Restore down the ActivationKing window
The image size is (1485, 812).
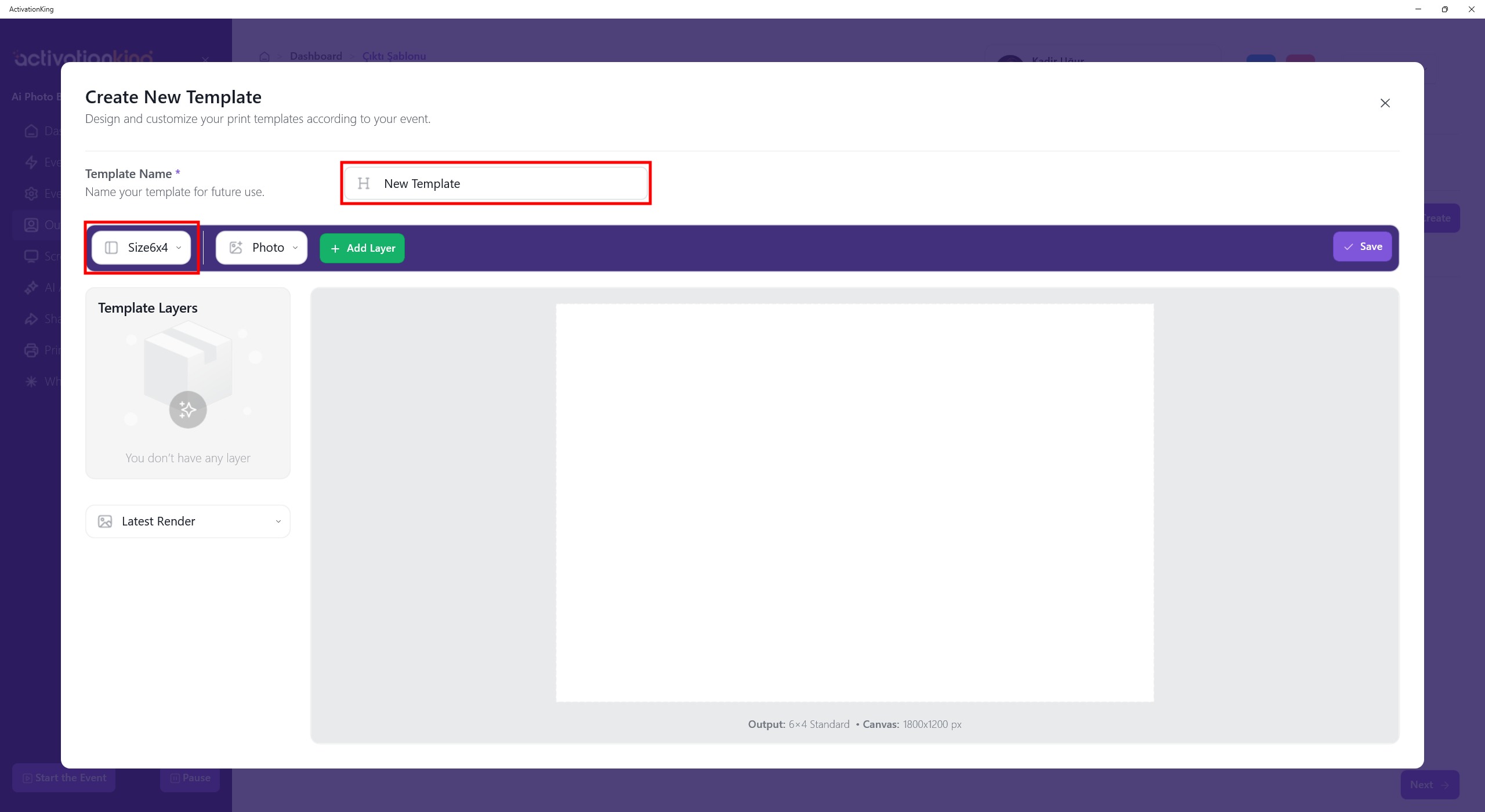pyautogui.click(x=1444, y=9)
